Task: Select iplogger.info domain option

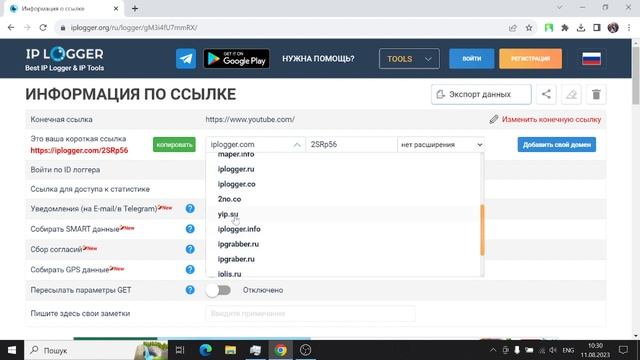Action: (239, 229)
